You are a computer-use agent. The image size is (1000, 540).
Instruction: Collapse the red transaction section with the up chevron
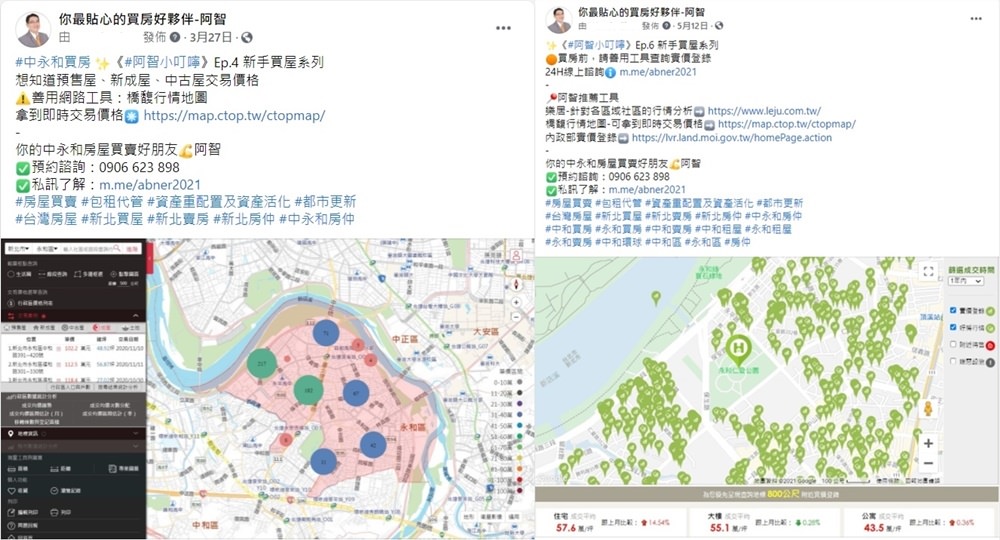coord(135,315)
